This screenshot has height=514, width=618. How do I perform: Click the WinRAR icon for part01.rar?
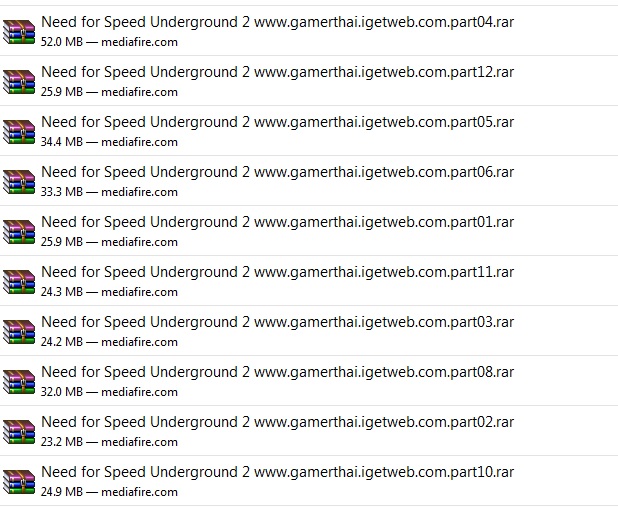tap(19, 232)
